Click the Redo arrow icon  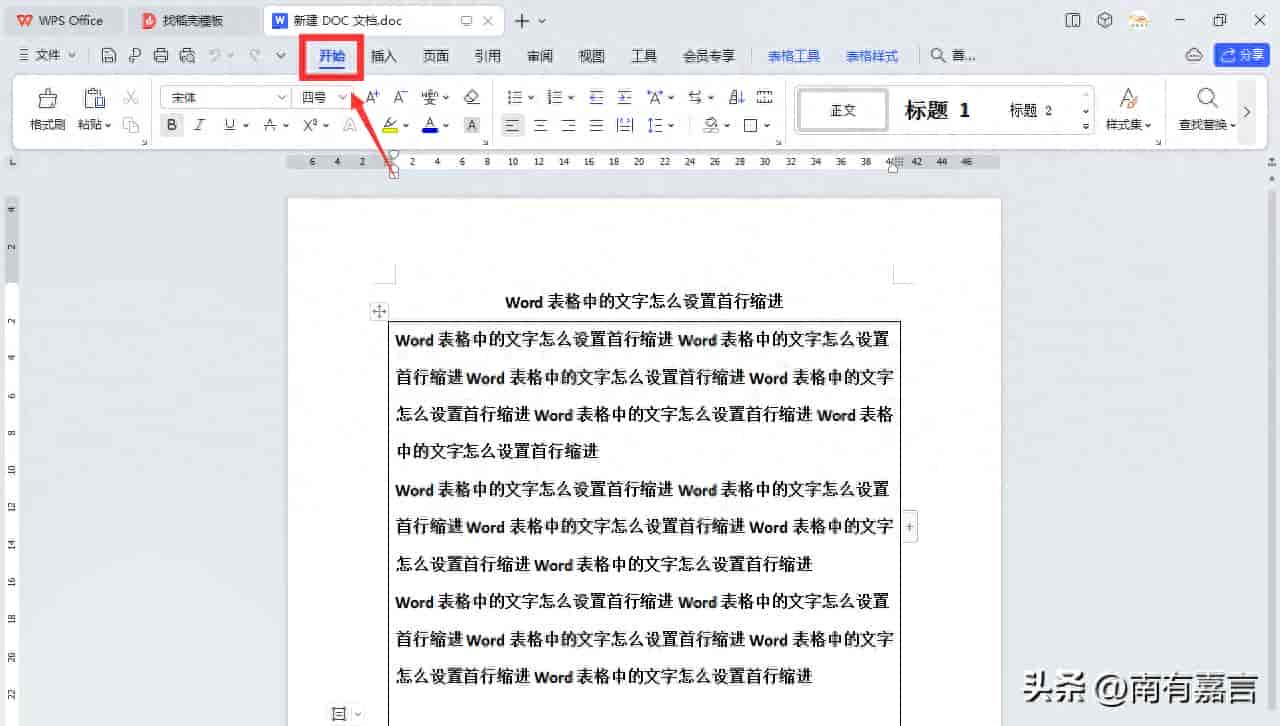tap(255, 56)
